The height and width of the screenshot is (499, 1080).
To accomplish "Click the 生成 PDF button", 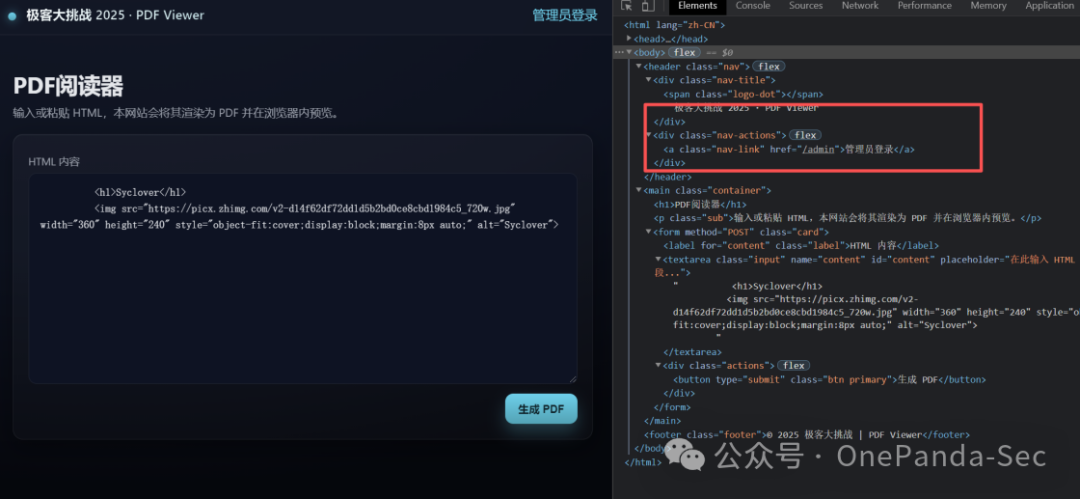I will click(541, 409).
